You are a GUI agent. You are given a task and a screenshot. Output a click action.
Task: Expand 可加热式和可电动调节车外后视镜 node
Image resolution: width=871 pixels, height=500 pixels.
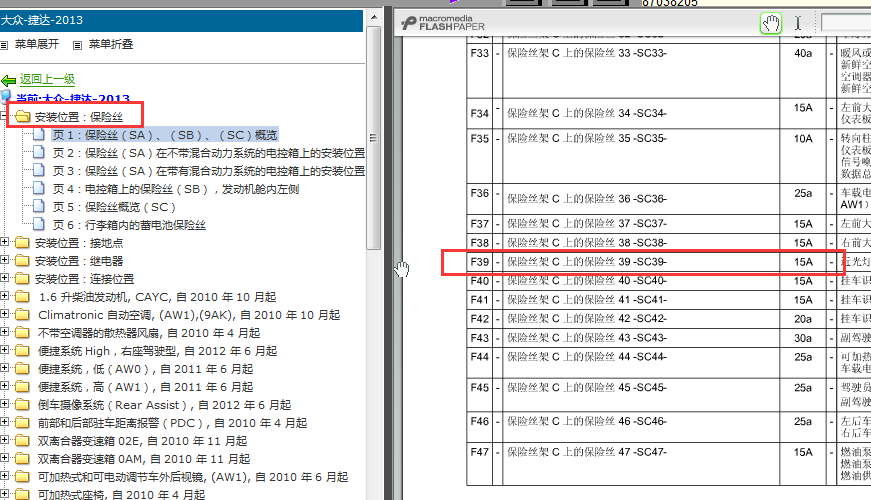pyautogui.click(x=4, y=476)
